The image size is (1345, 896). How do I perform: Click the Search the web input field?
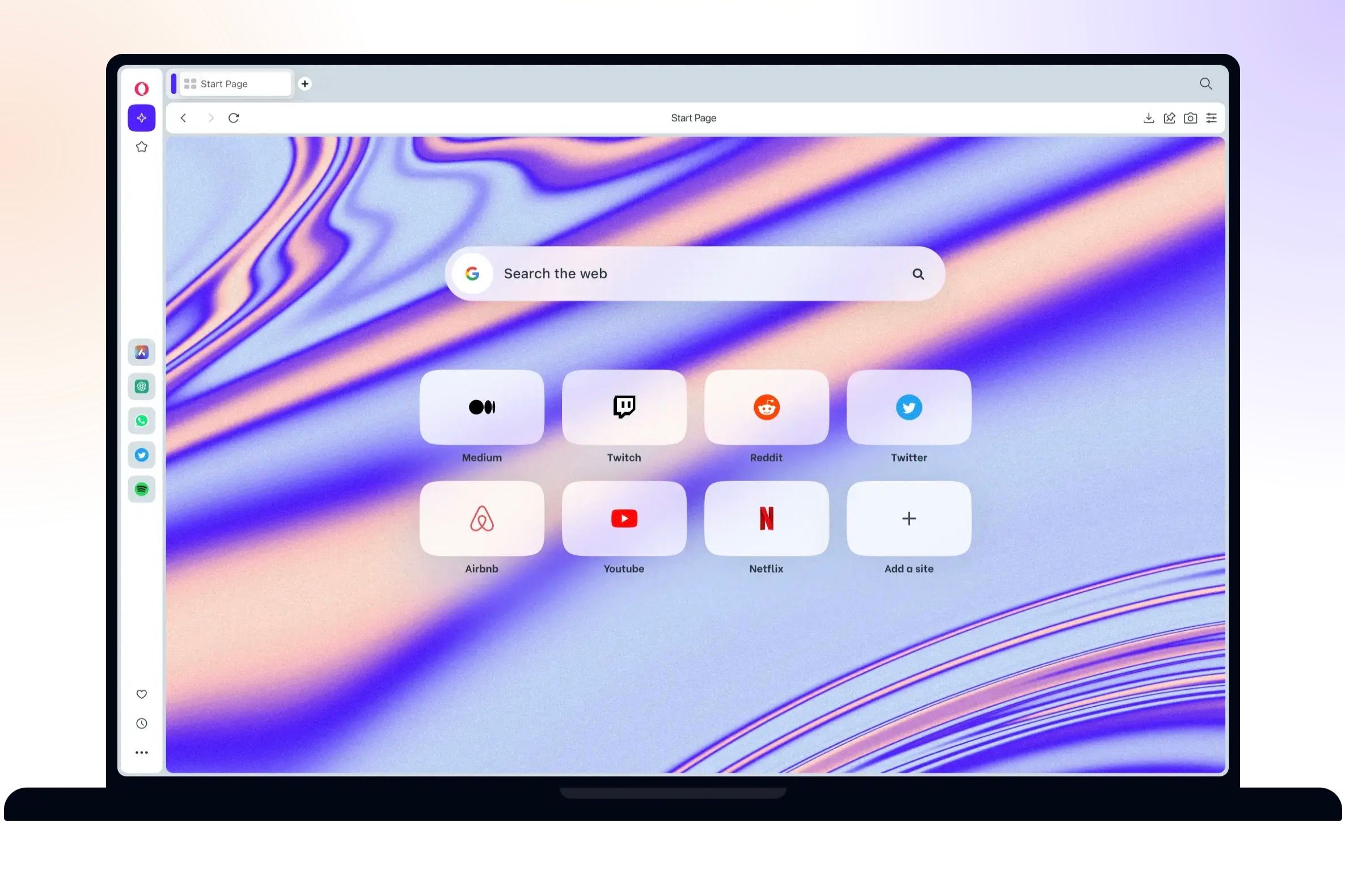coord(693,273)
